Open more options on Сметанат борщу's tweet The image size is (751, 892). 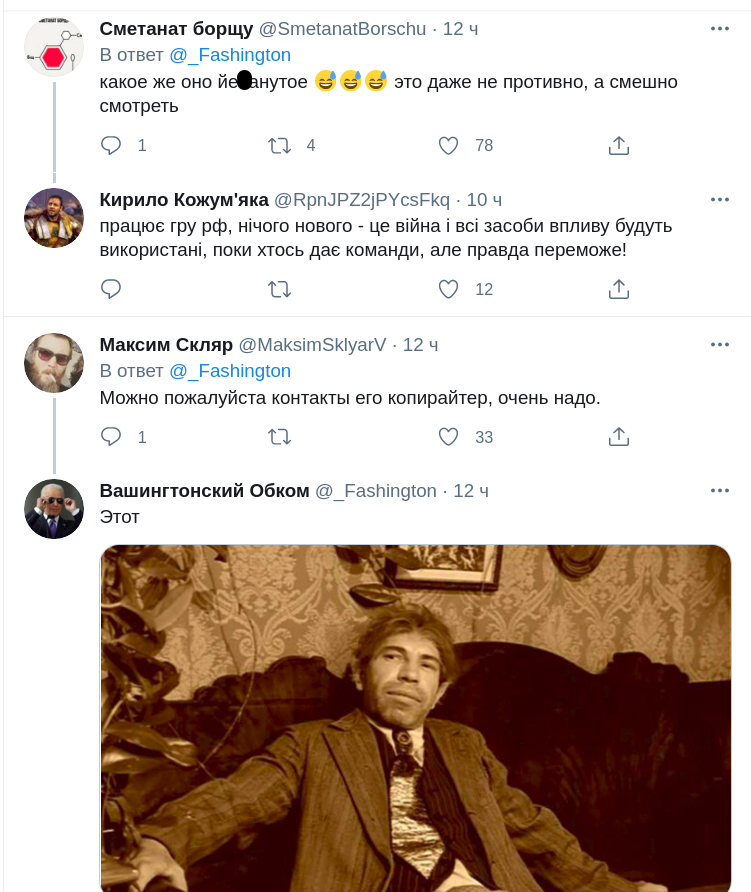tap(720, 28)
